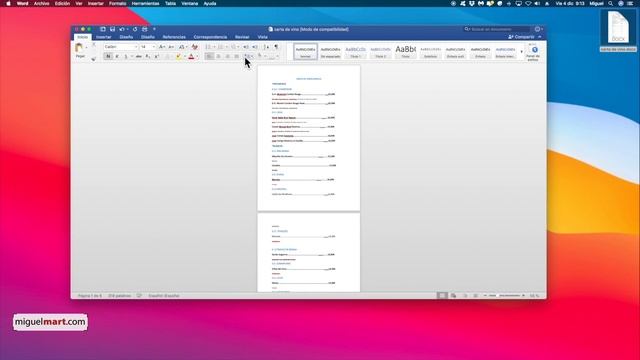Expand the styles gallery arrow
Screen dimensions: 640x360
521,52
